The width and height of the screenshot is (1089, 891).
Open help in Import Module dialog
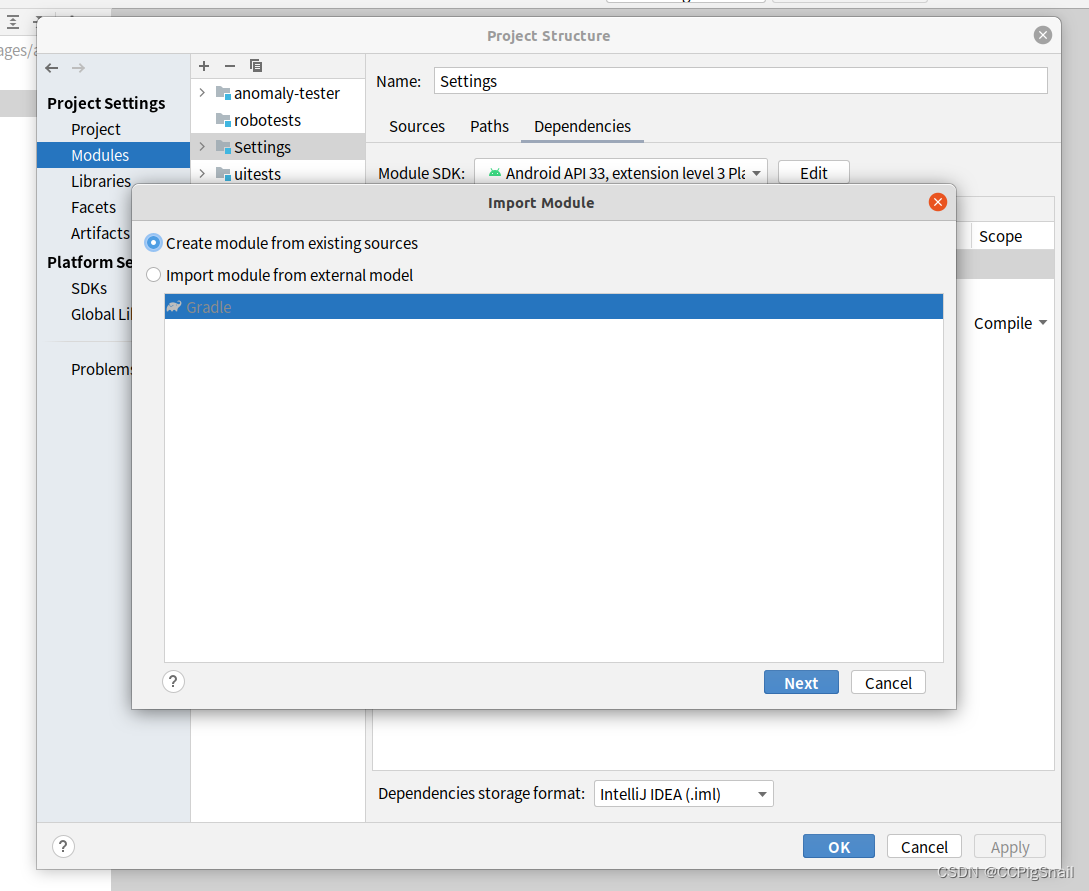coord(173,681)
